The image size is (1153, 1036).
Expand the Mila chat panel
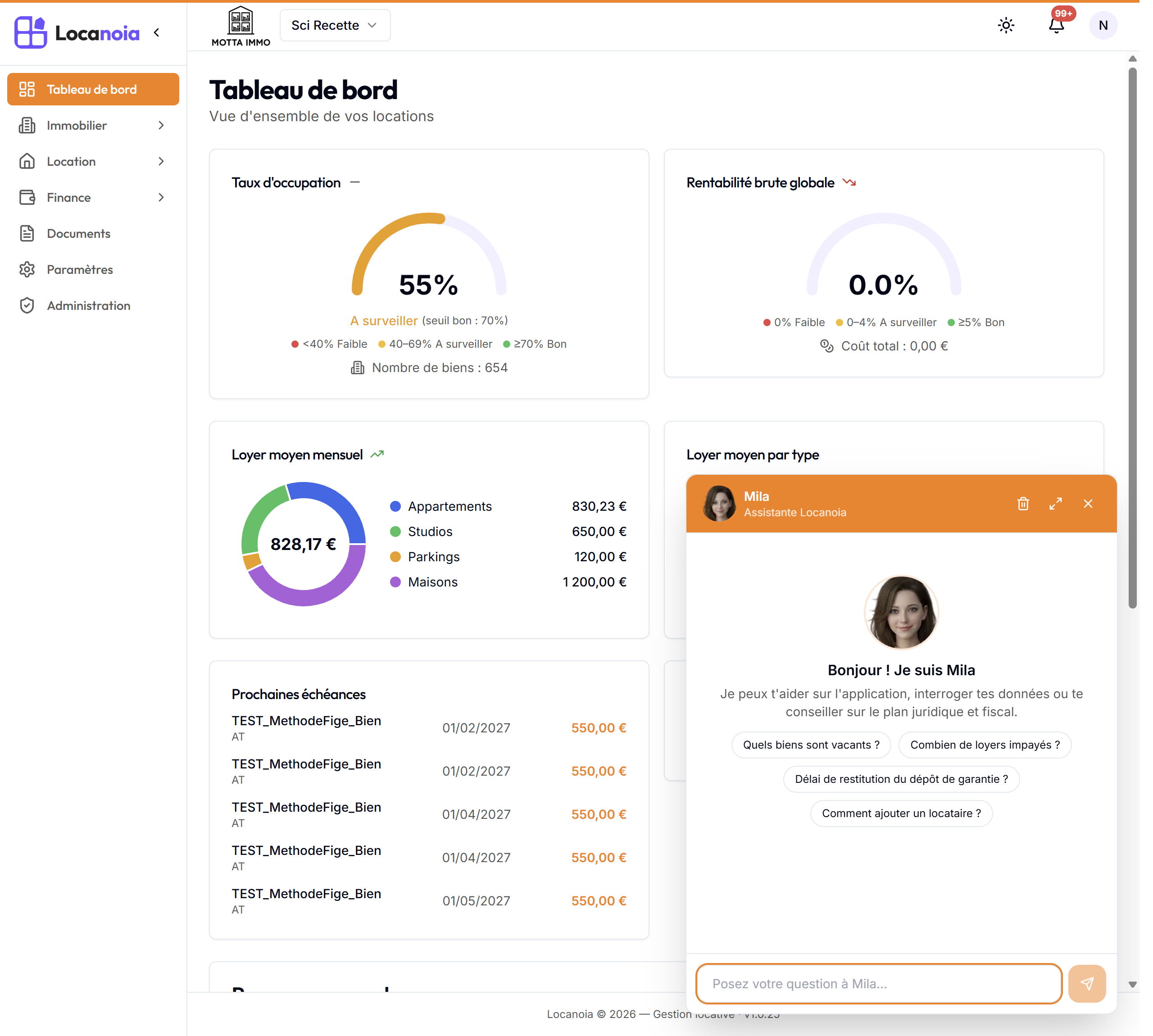(x=1055, y=504)
